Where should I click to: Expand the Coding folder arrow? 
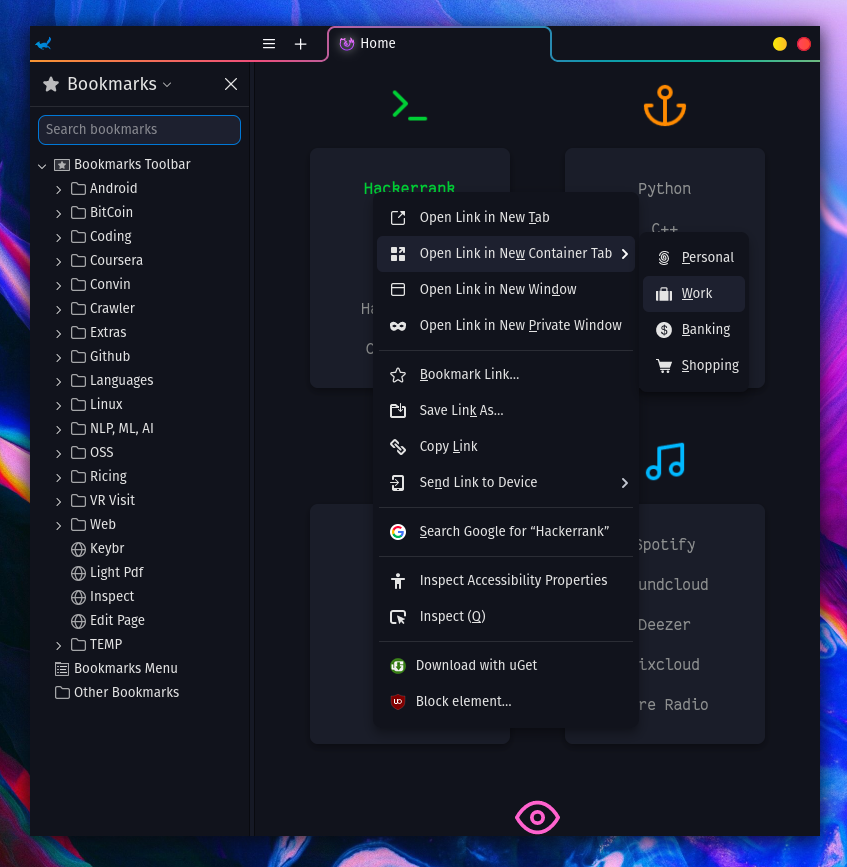[x=59, y=238]
